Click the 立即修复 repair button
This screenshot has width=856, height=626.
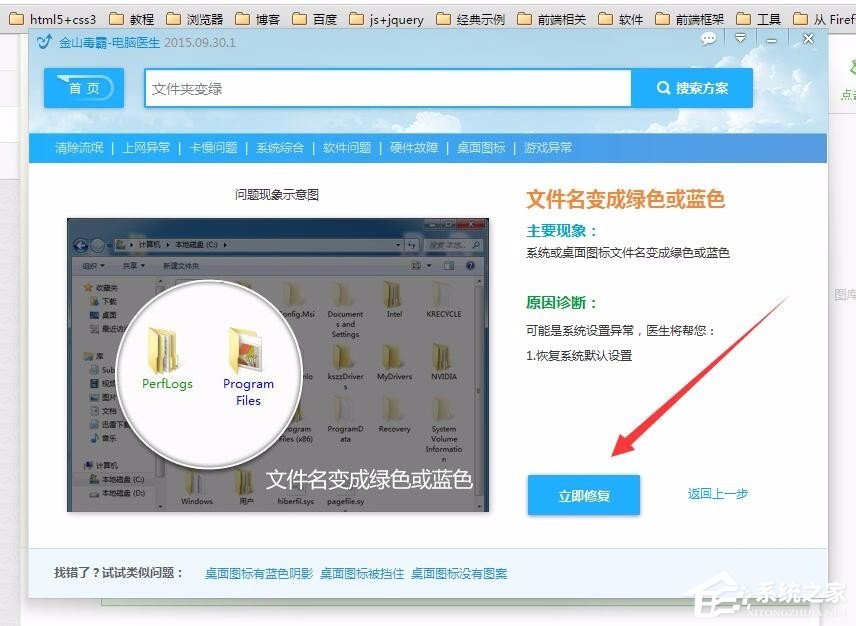(583, 495)
